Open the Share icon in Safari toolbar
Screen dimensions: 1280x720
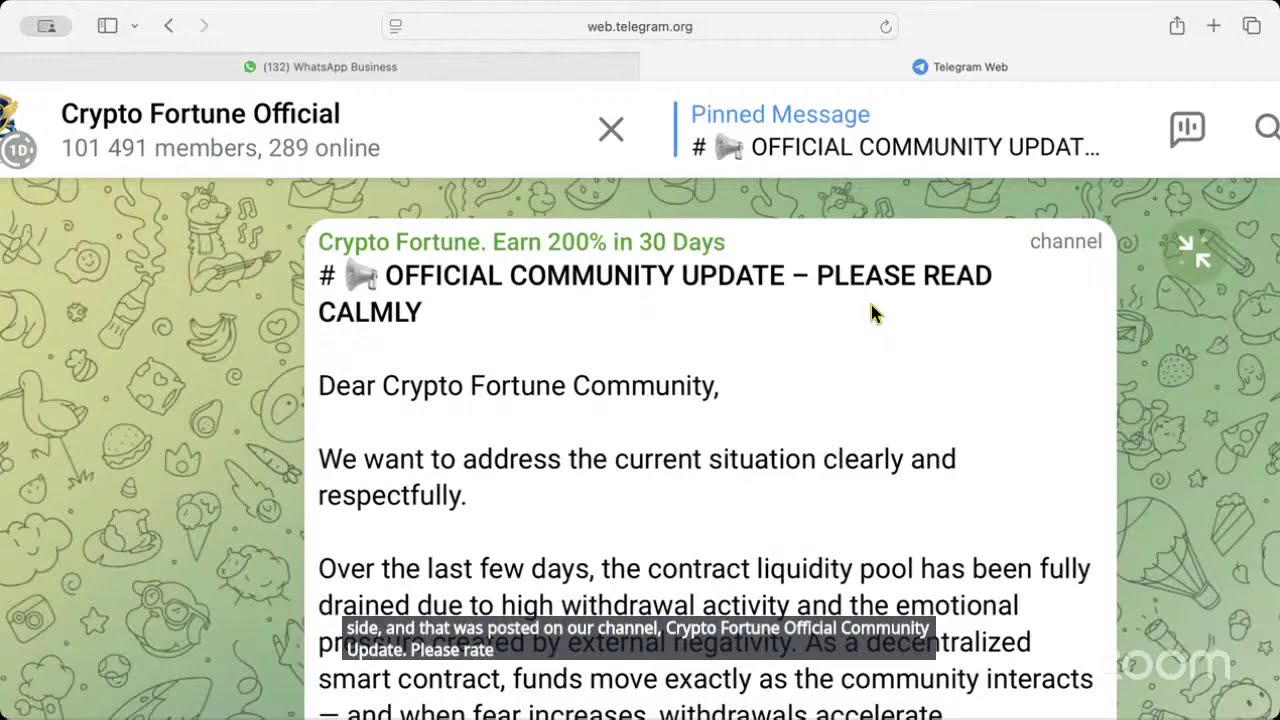(1177, 26)
